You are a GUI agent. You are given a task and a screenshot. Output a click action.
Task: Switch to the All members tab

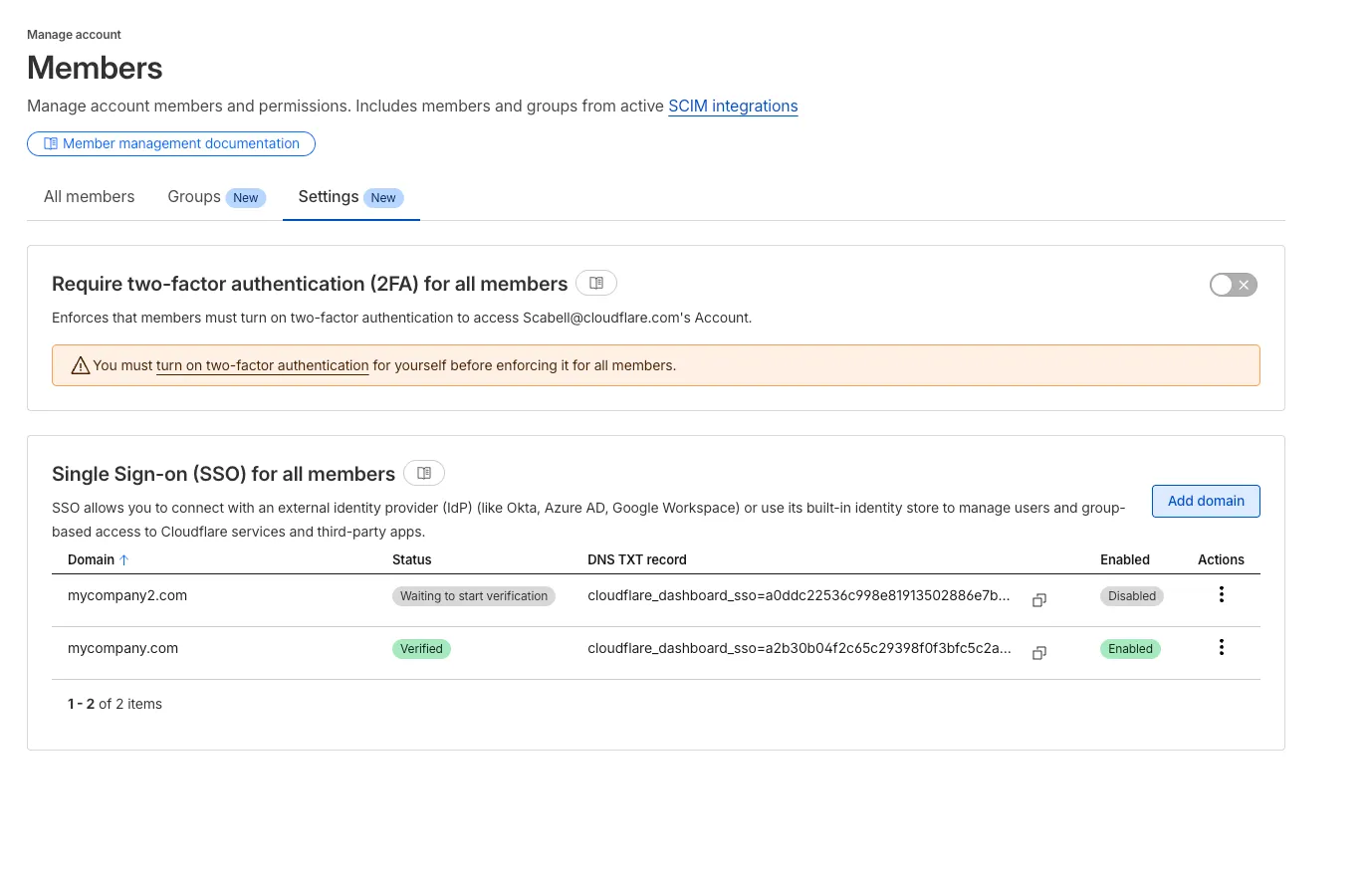click(x=89, y=196)
